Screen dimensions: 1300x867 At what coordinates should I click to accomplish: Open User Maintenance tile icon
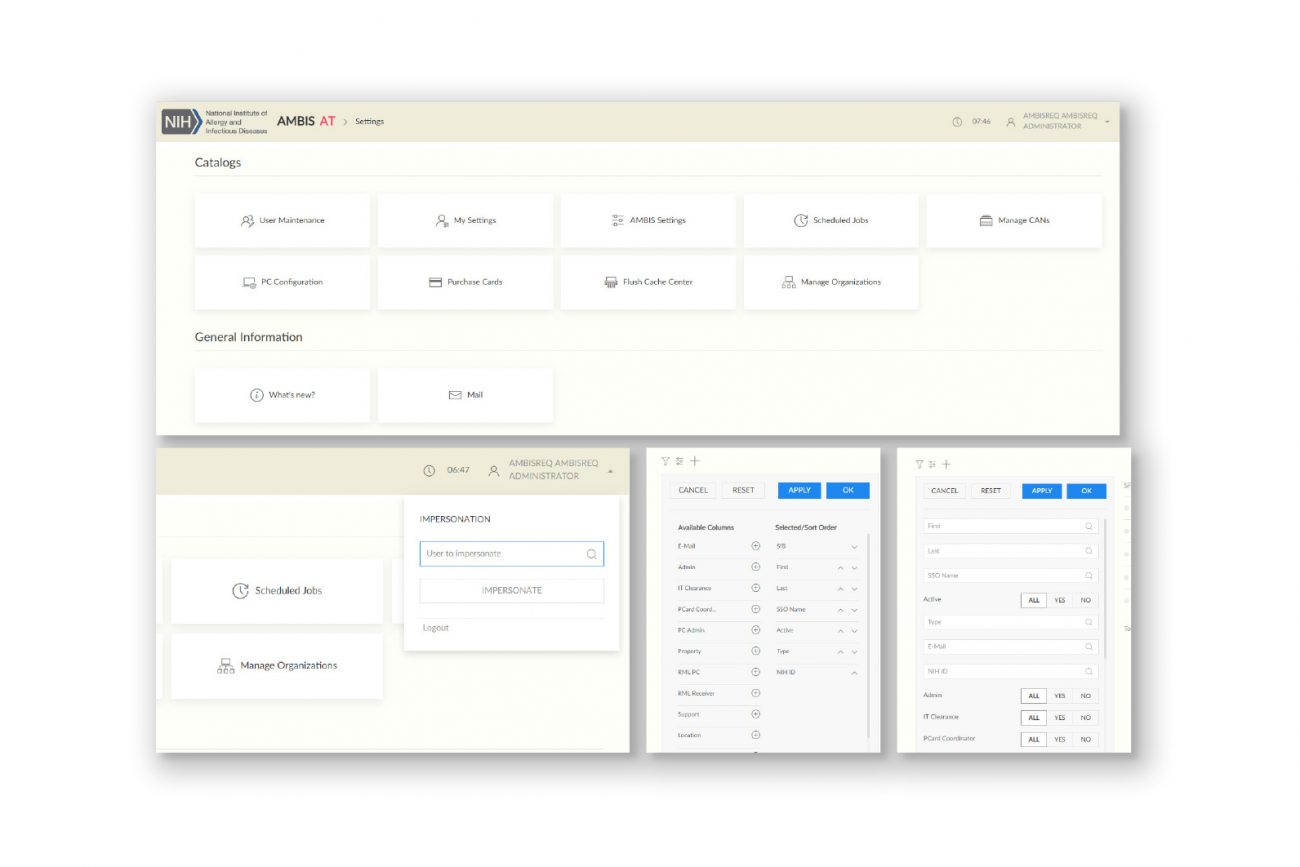coord(247,221)
